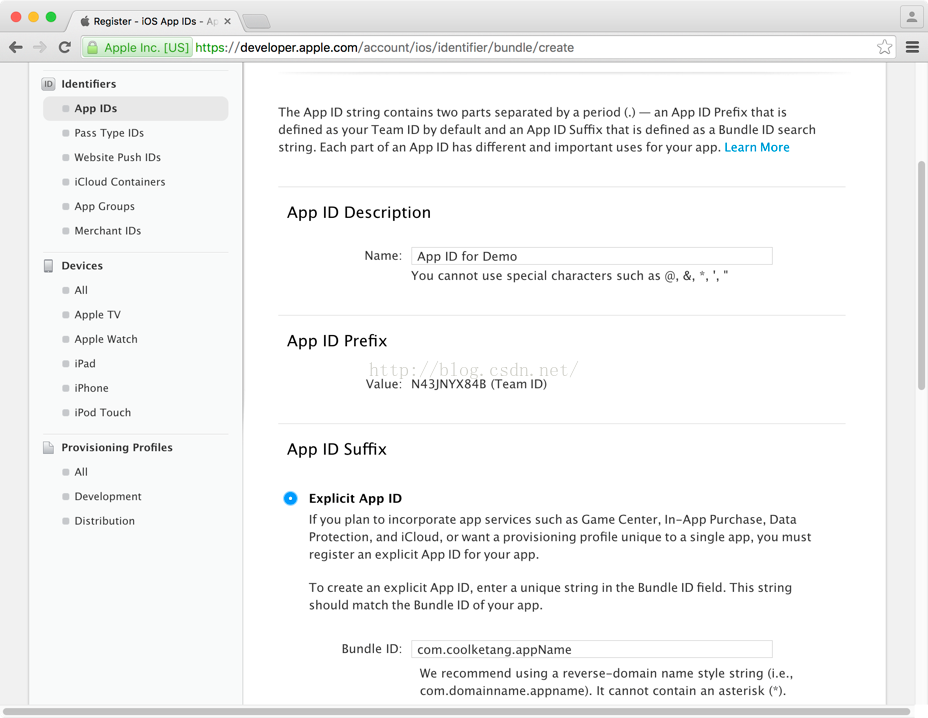Click the App ID Name input field
928x718 pixels.
592,256
